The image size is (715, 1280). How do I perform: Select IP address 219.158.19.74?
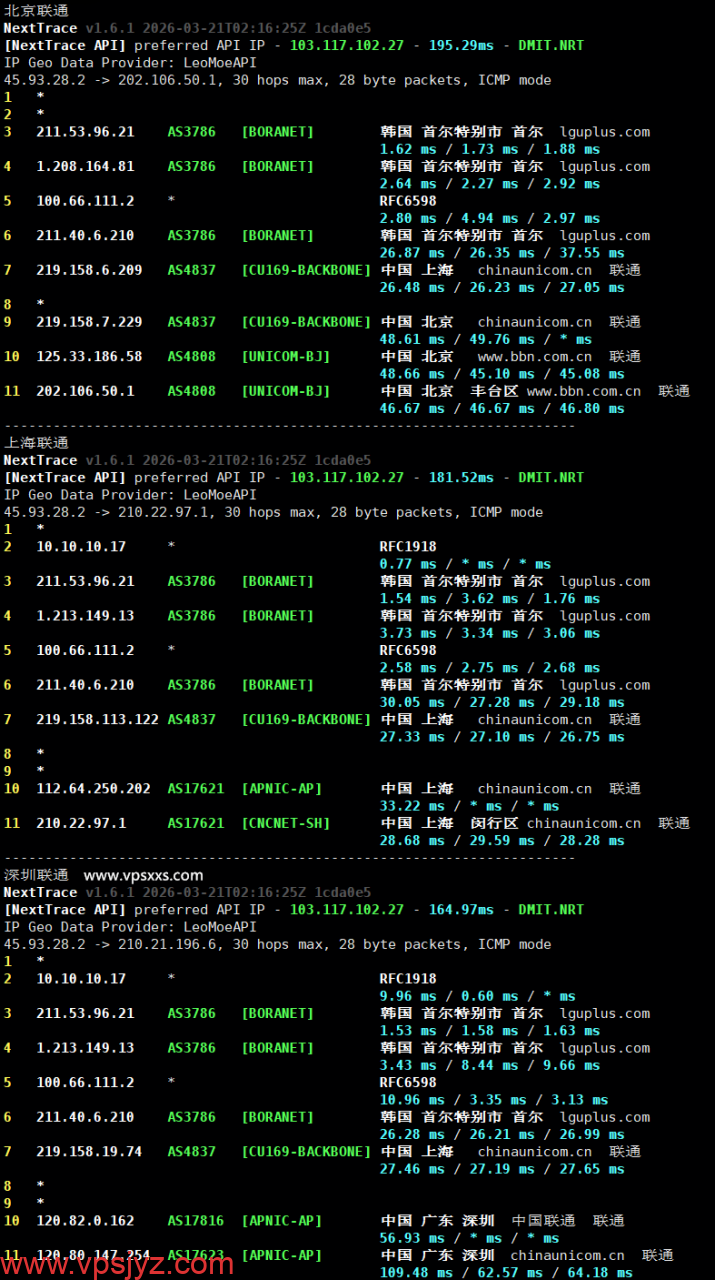click(x=89, y=1151)
